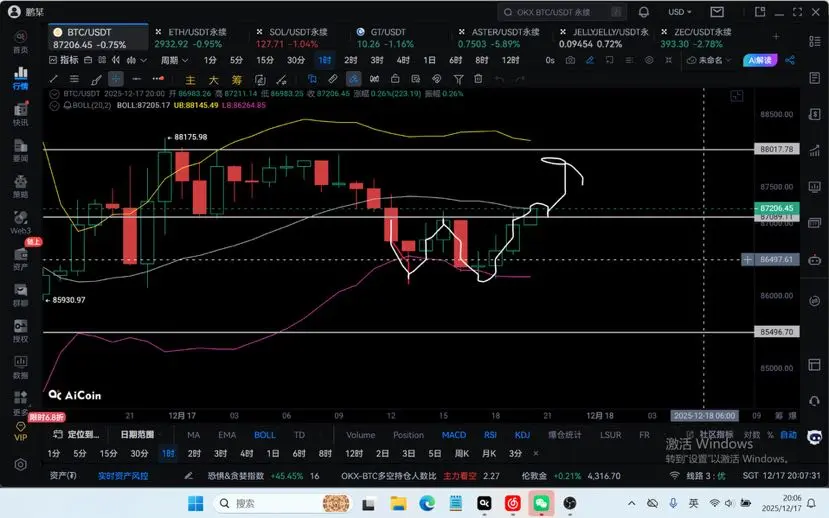Toggle the MA indicator

194,435
